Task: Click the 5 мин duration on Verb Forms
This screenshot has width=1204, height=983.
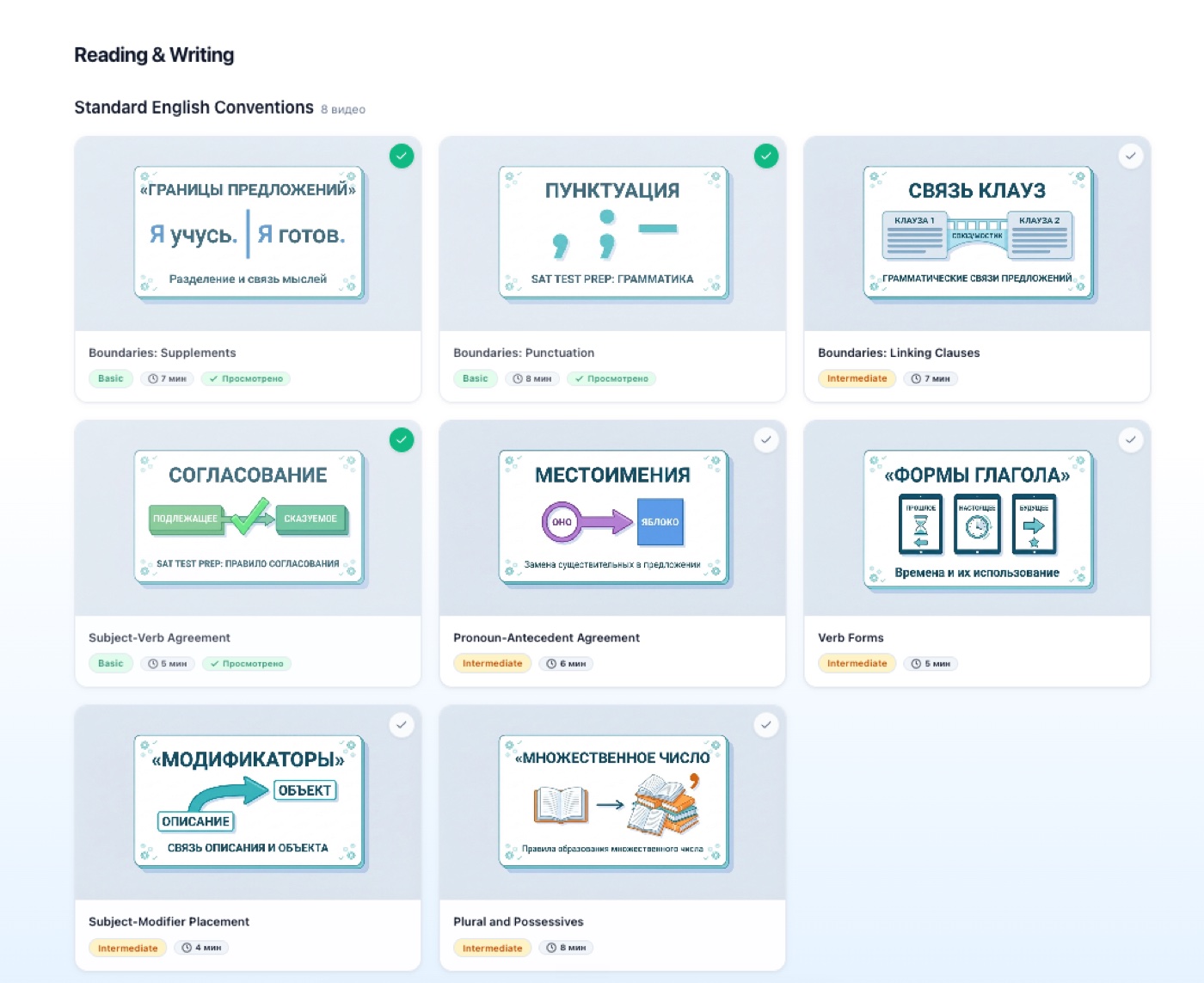Action: [931, 663]
